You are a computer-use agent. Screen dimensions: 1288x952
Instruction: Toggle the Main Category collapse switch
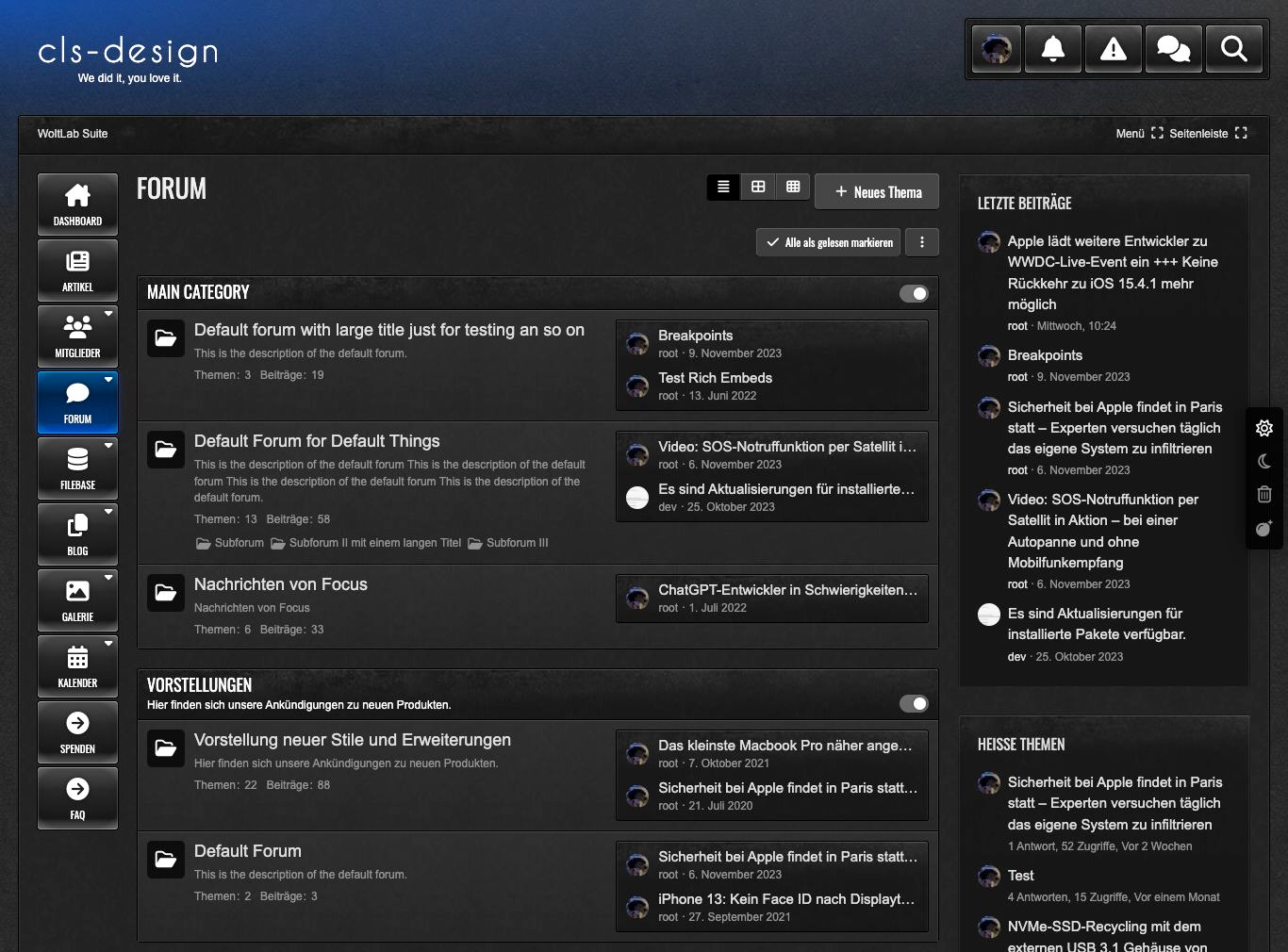tap(914, 293)
